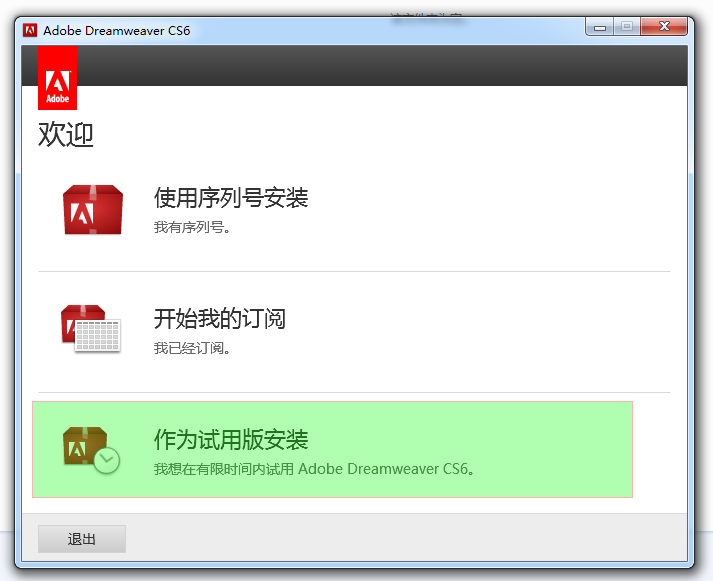
Task: Click the trial box with clock icon
Action: [x=91, y=450]
